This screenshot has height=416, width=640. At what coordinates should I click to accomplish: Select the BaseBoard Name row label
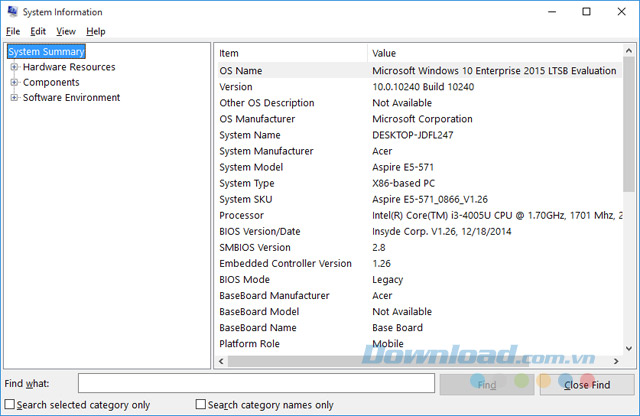point(258,327)
